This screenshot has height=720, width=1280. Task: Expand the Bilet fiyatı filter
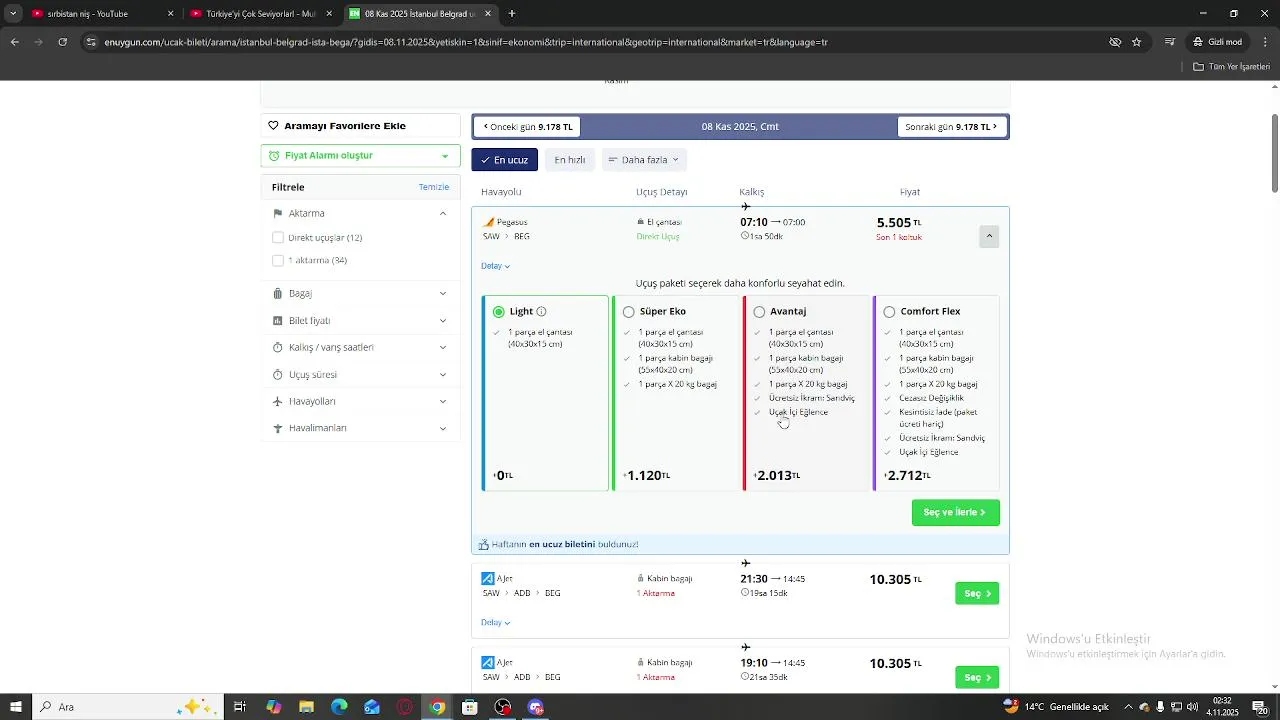(443, 321)
